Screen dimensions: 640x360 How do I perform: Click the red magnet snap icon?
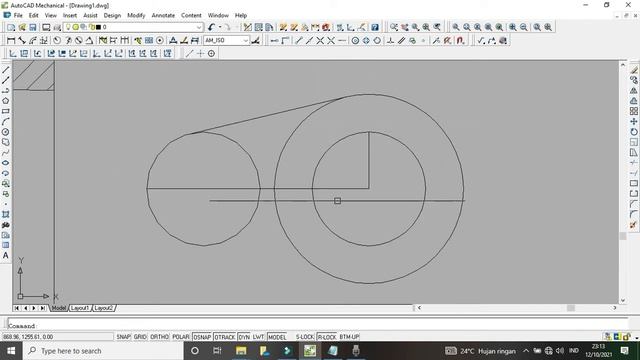pyautogui.click(x=460, y=40)
